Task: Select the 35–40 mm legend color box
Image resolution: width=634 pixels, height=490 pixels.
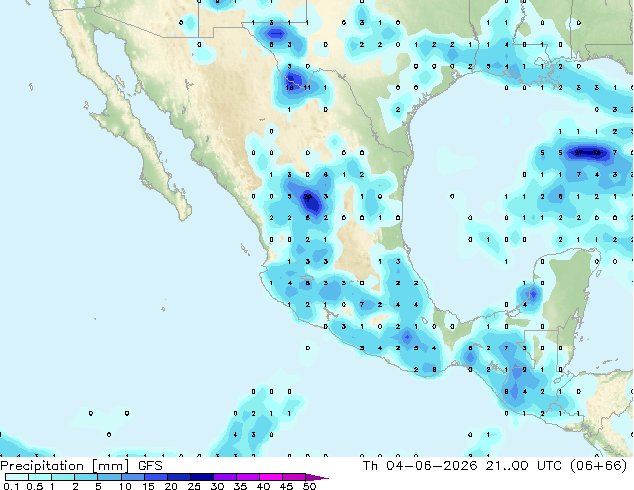Action: pyautogui.click(x=248, y=477)
